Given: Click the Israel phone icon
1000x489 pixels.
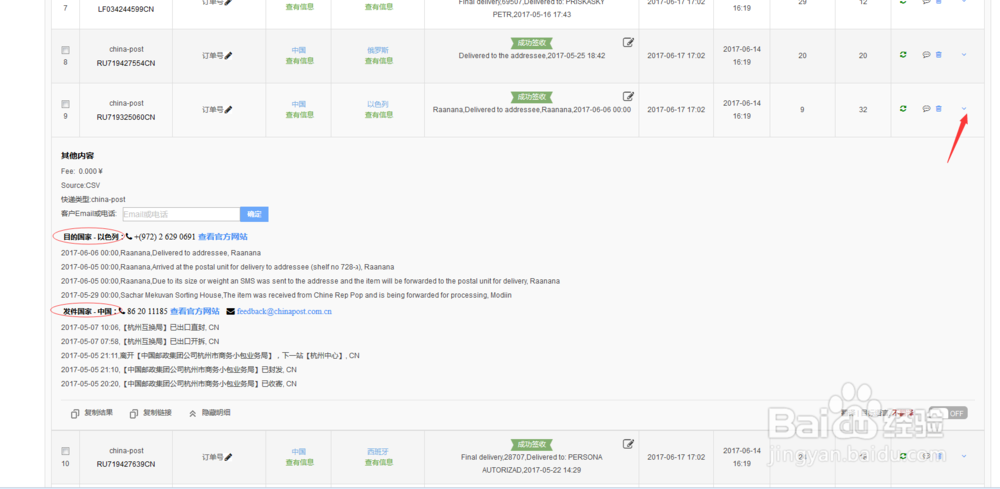Looking at the screenshot, I should pyautogui.click(x=129, y=237).
